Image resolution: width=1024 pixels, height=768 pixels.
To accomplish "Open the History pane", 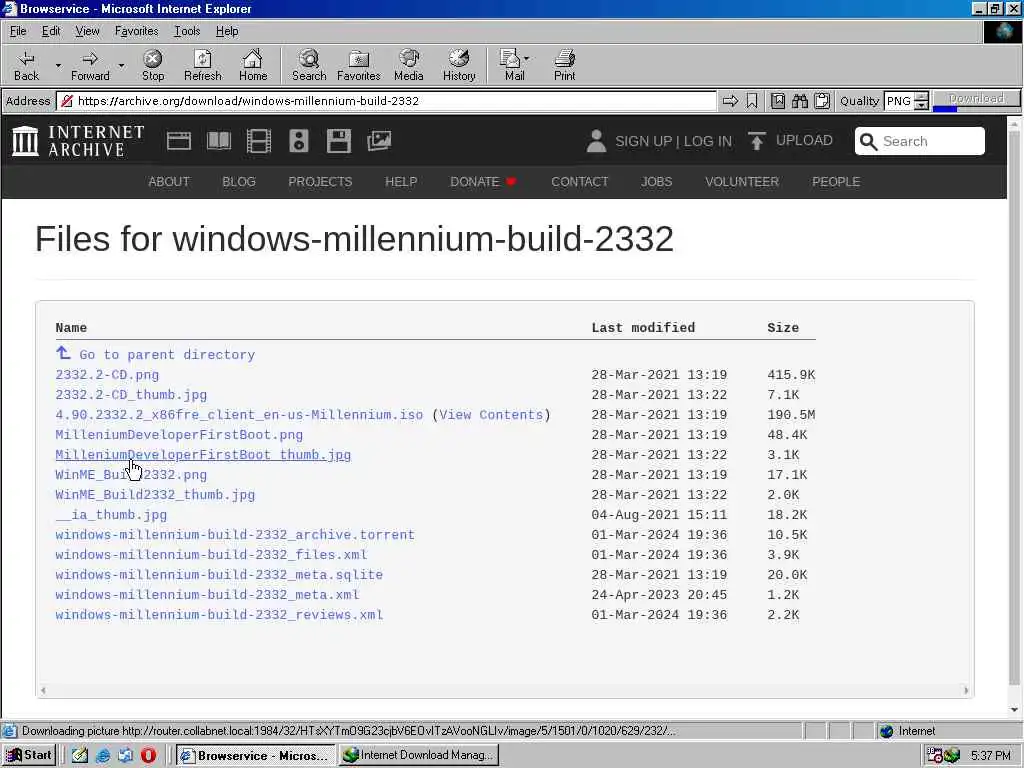I will pos(459,66).
